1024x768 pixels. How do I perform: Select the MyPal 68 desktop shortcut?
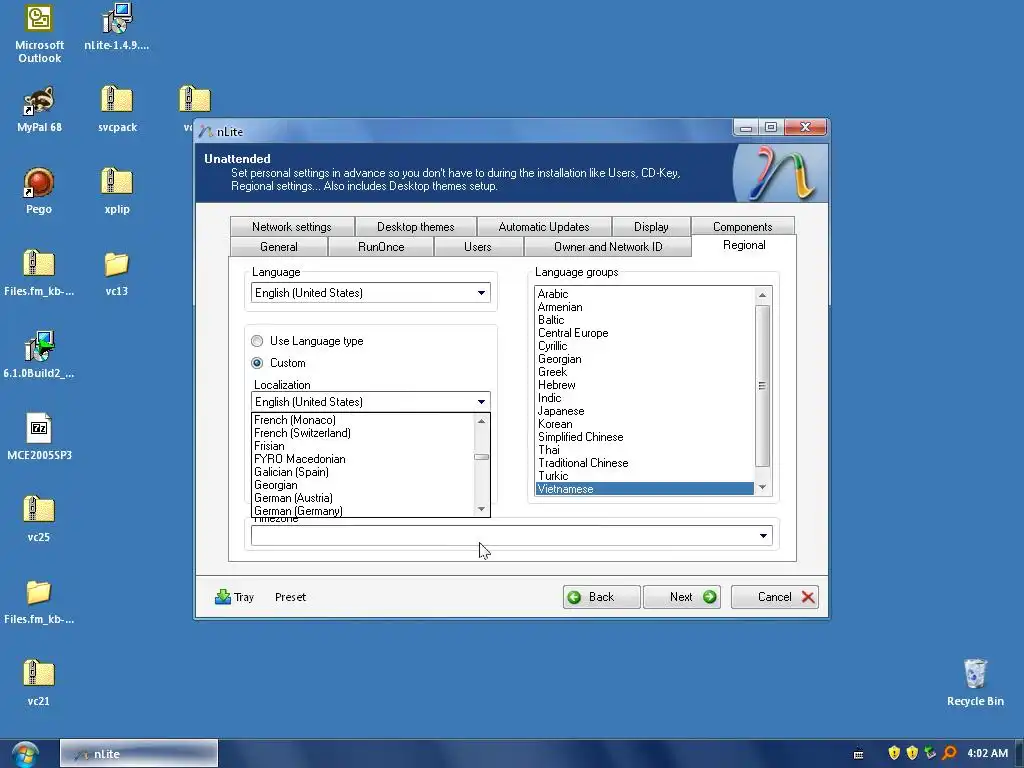[x=39, y=110]
